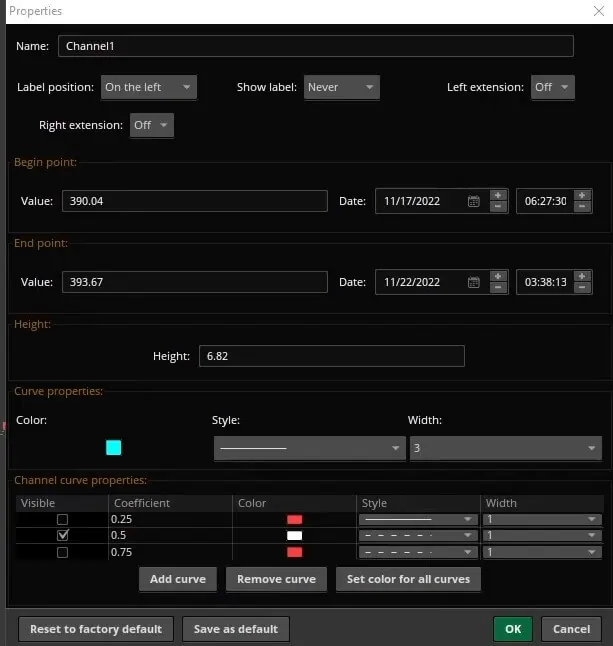Click the Color column header in table
The width and height of the screenshot is (613, 646).
(x=295, y=503)
